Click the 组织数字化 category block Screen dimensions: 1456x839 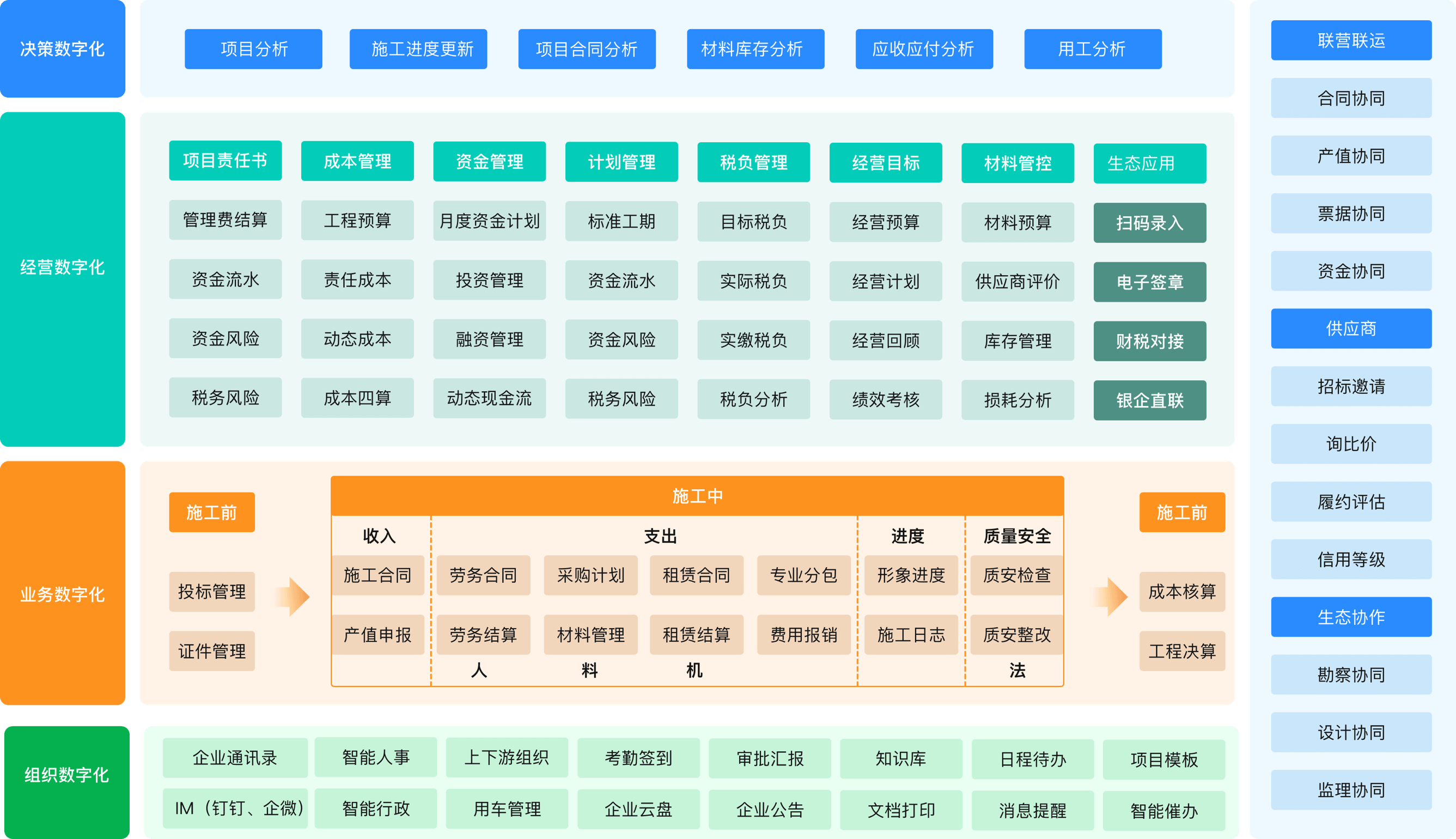(x=66, y=775)
